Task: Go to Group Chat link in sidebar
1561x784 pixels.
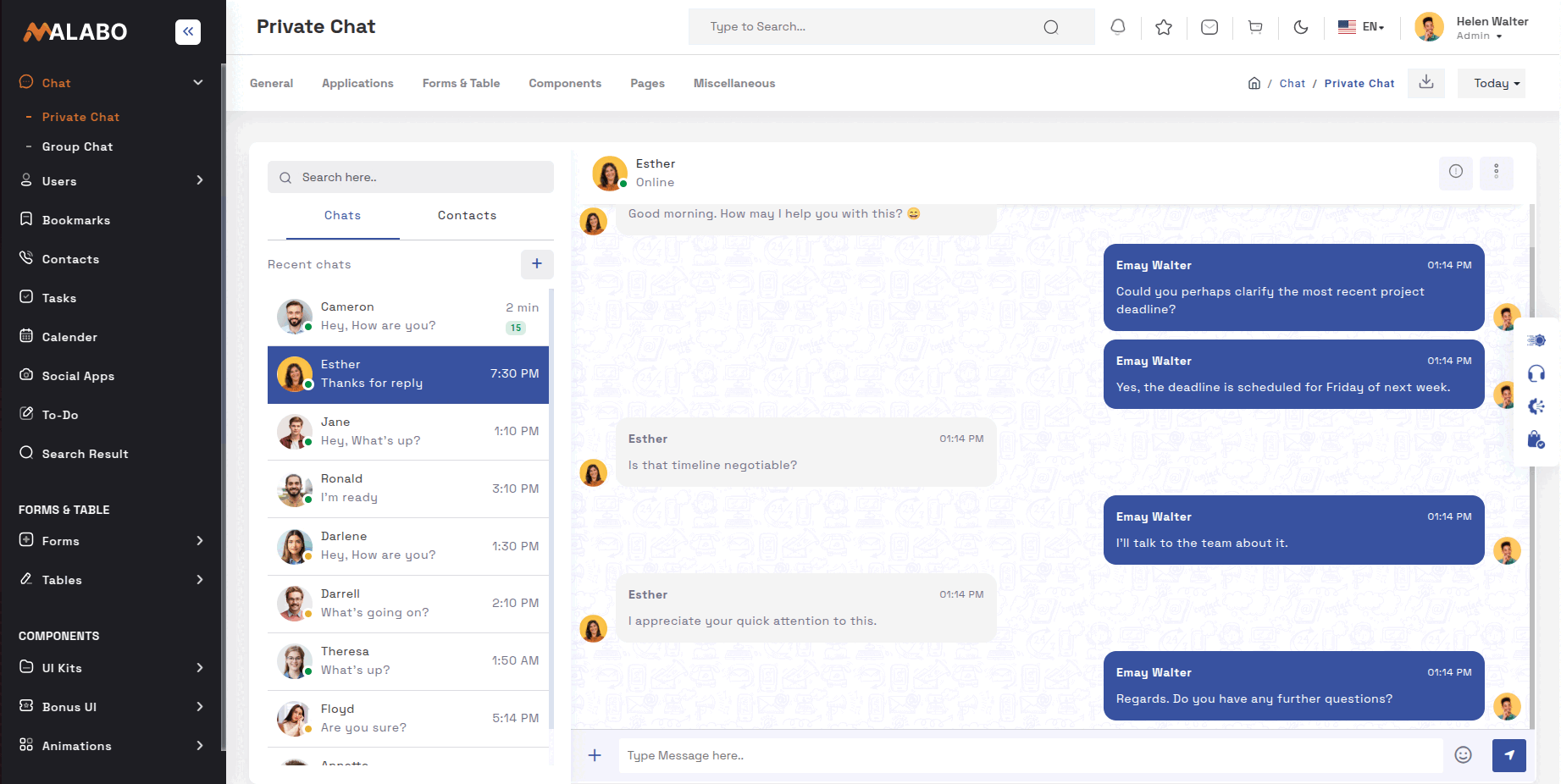Action: click(x=77, y=146)
